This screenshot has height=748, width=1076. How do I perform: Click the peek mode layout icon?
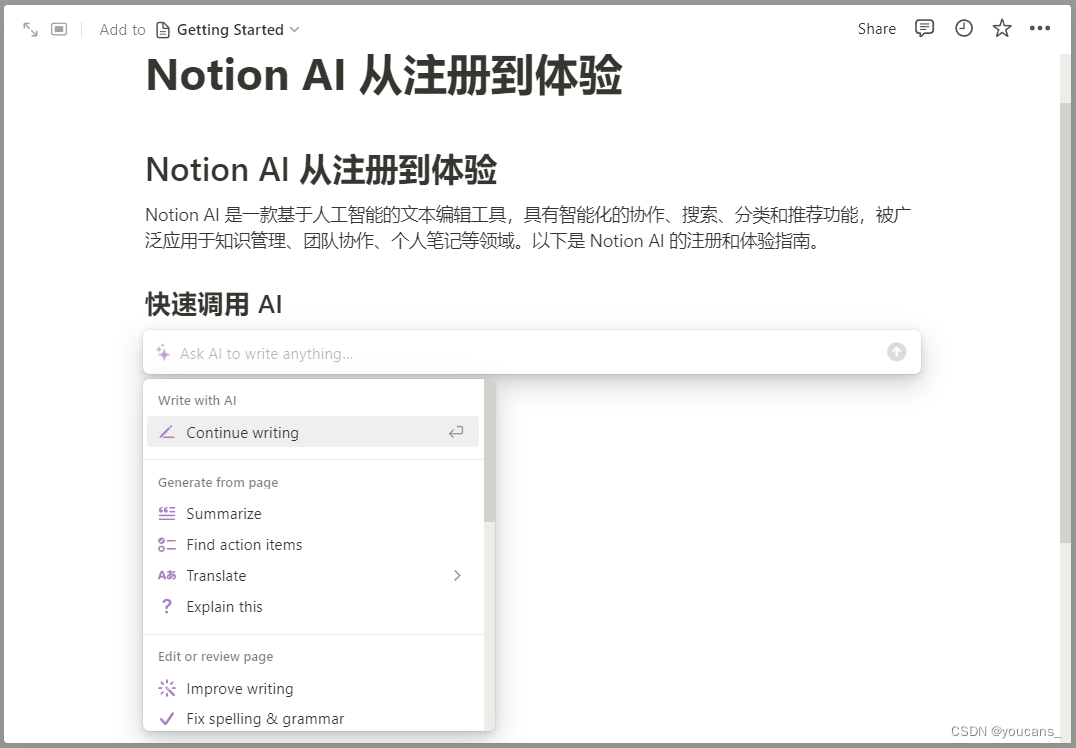coord(59,30)
